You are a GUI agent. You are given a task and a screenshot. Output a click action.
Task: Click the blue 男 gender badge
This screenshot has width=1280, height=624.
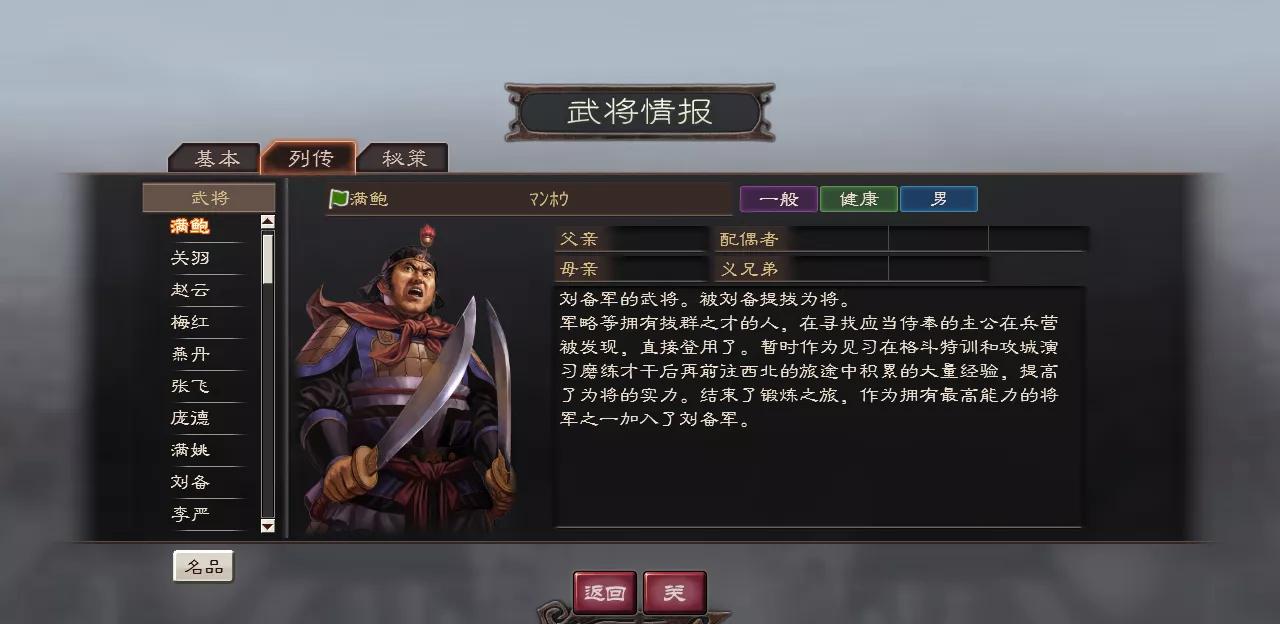click(939, 199)
